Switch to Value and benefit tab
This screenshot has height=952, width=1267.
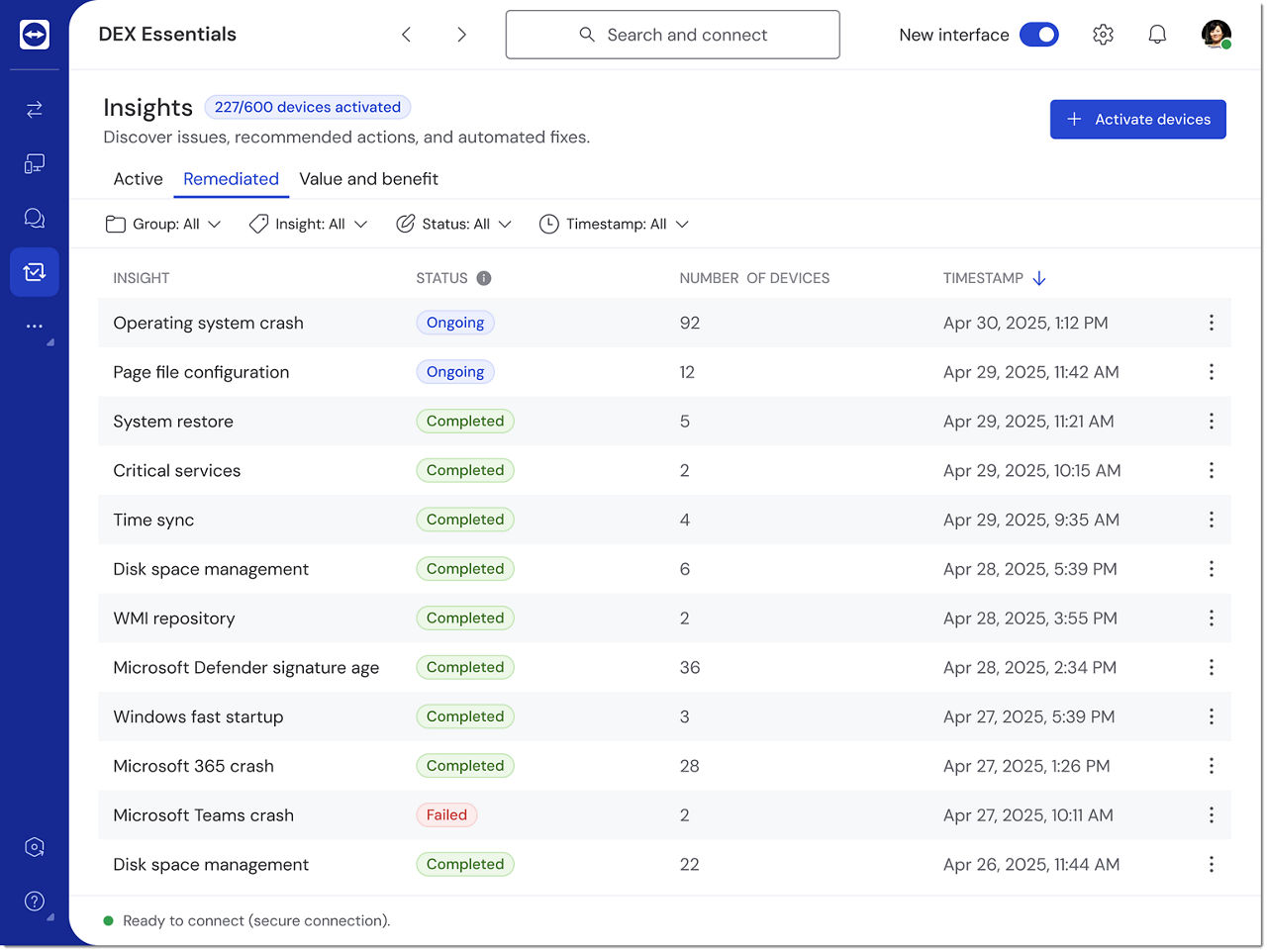pyautogui.click(x=368, y=179)
